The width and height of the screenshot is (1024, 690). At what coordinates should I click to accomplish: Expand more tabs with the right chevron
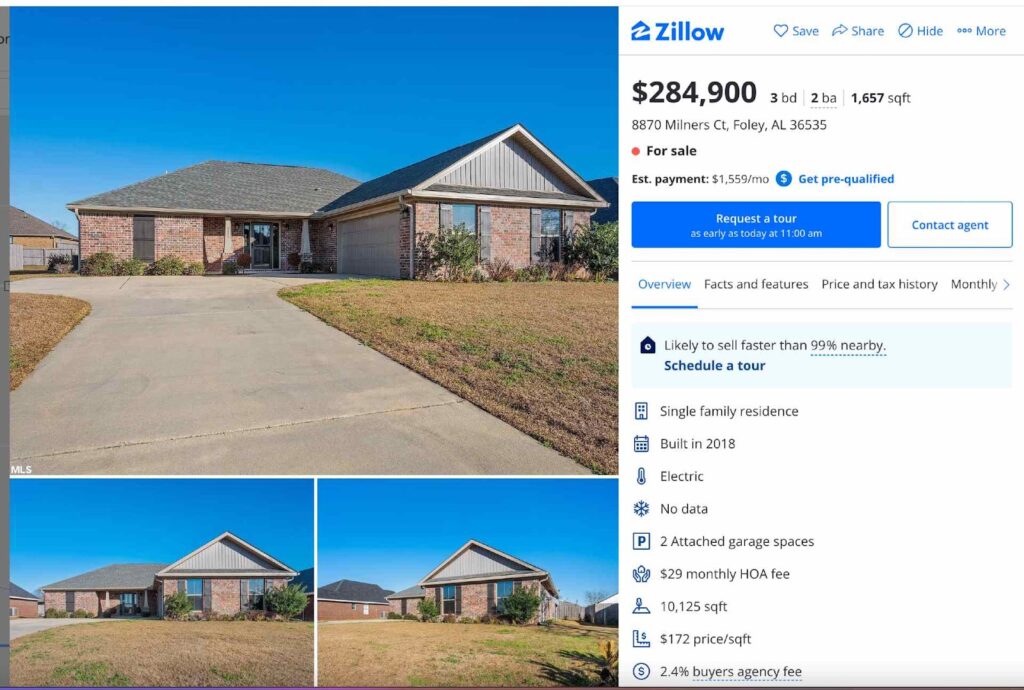(1006, 285)
